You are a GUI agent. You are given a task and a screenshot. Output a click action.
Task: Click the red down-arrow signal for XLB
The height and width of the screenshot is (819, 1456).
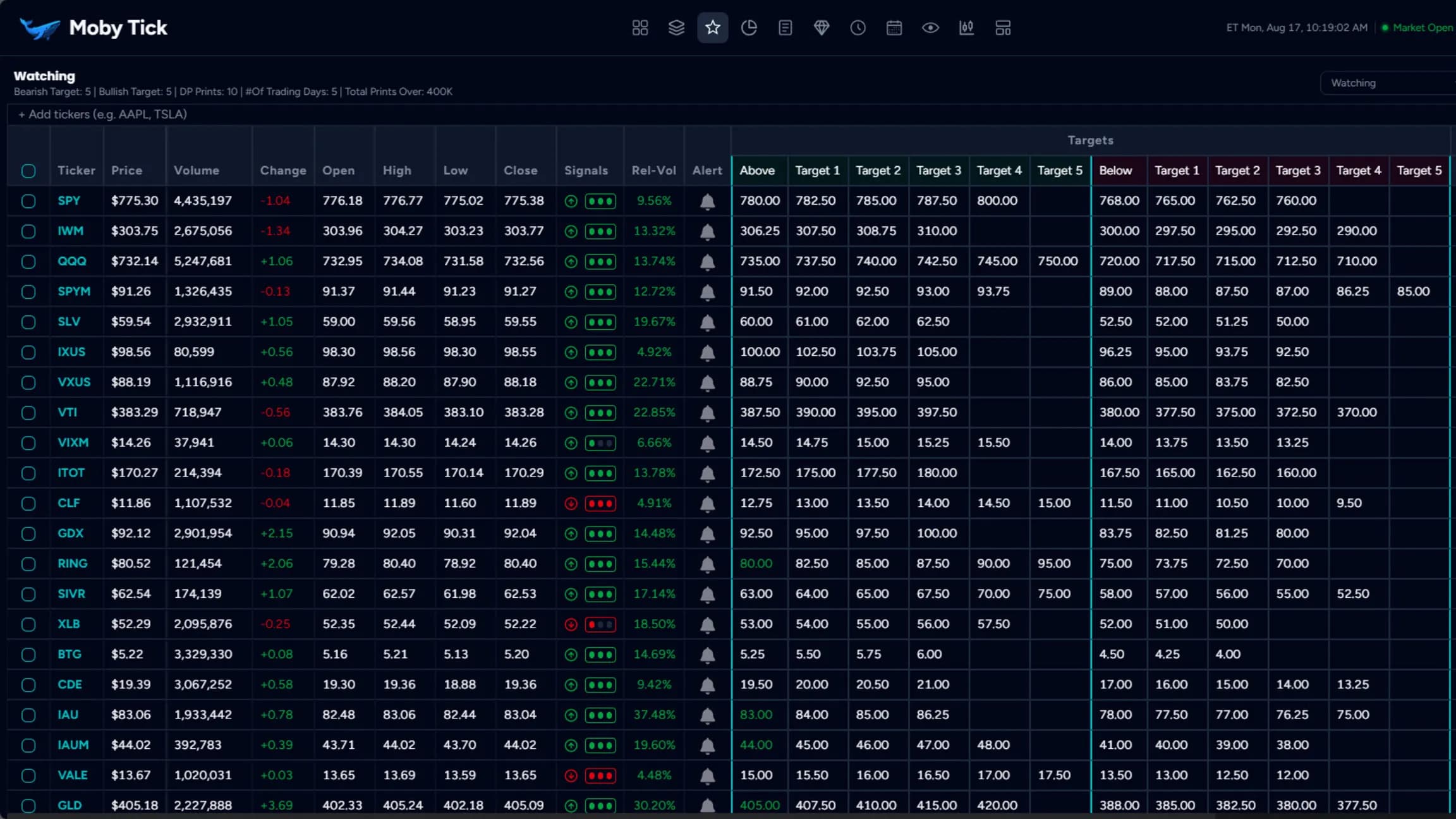tap(571, 625)
